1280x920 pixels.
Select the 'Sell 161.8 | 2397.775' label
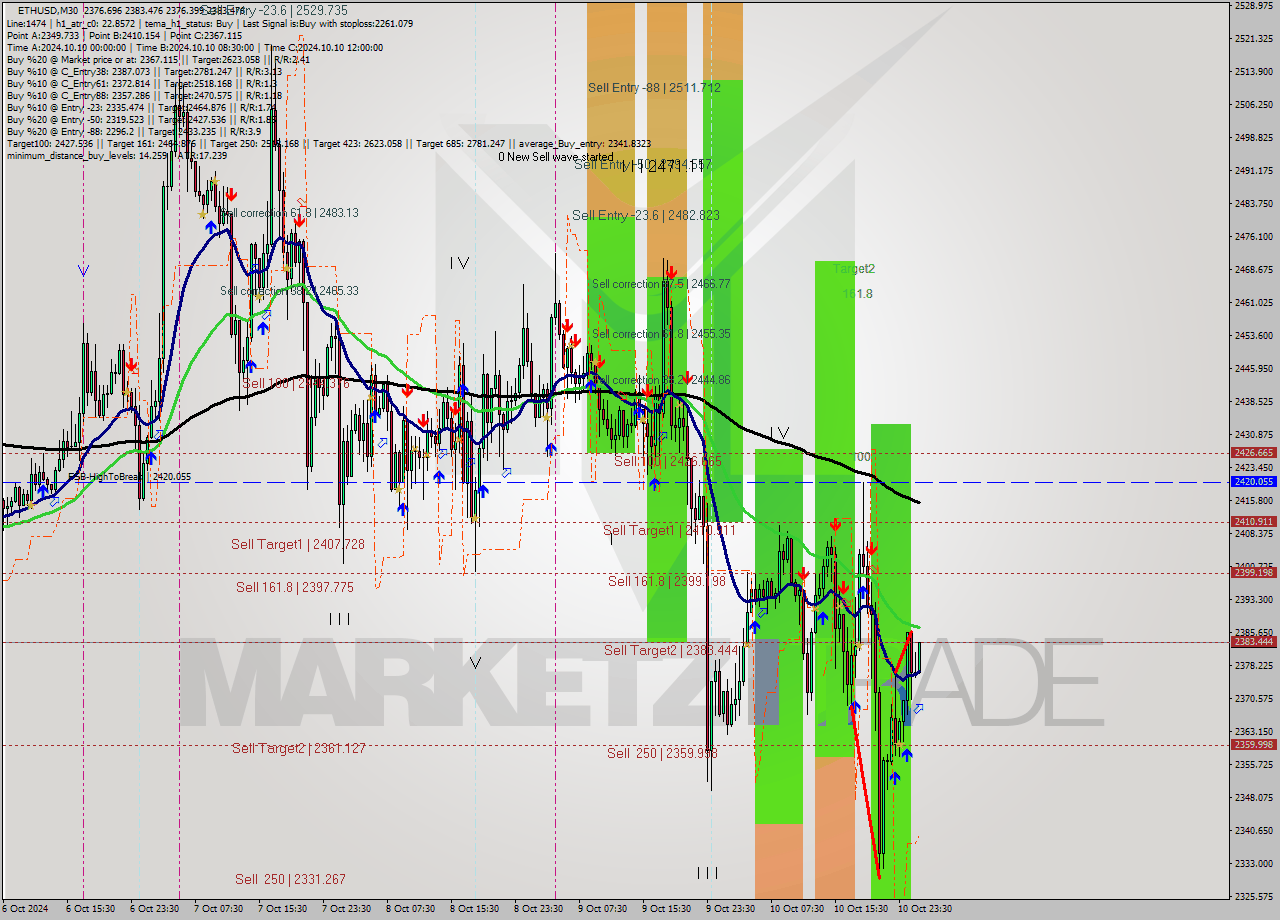(x=295, y=587)
